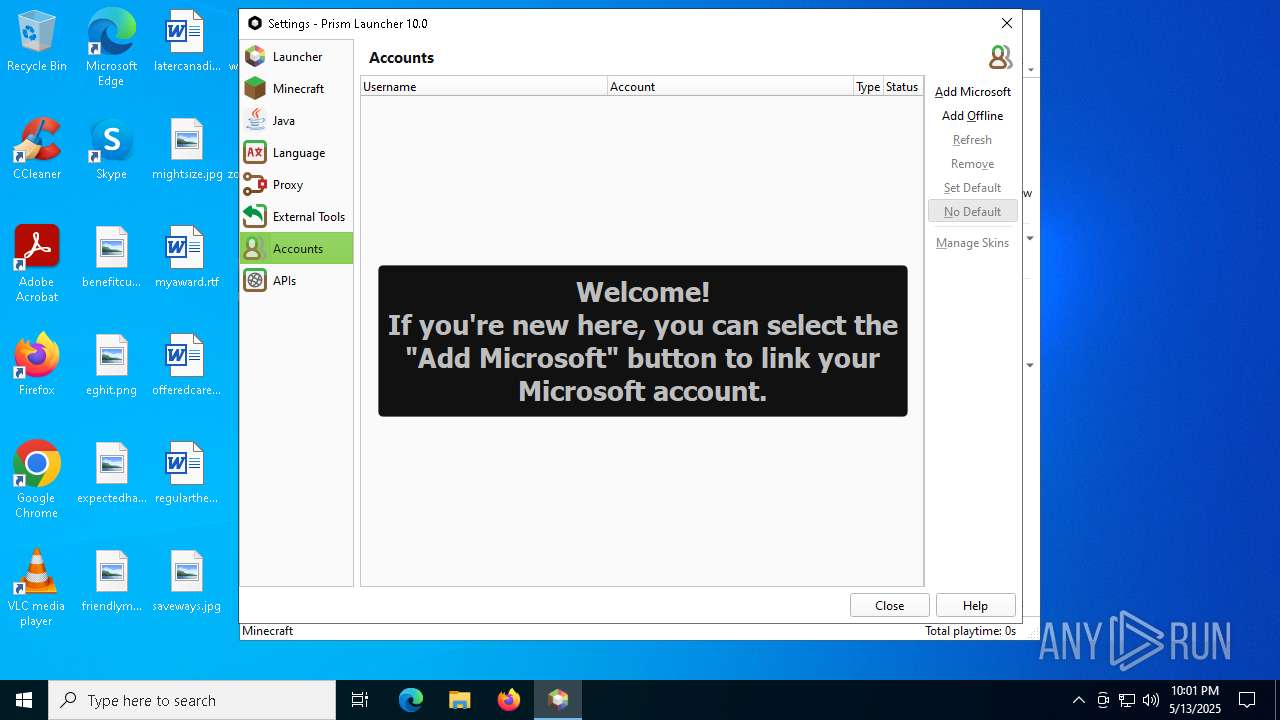Open the Windows Start menu
Image resolution: width=1280 pixels, height=720 pixels.
[x=24, y=700]
